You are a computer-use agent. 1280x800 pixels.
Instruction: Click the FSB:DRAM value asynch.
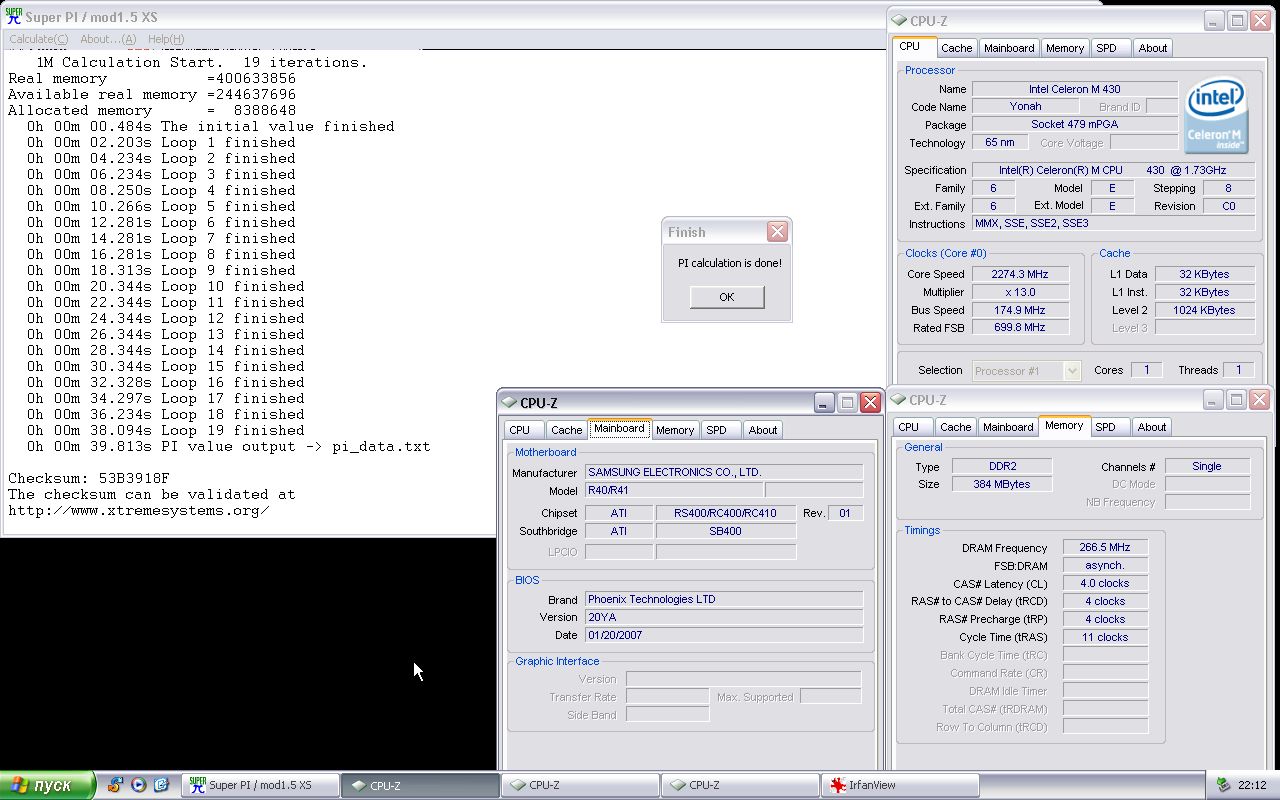[1105, 565]
